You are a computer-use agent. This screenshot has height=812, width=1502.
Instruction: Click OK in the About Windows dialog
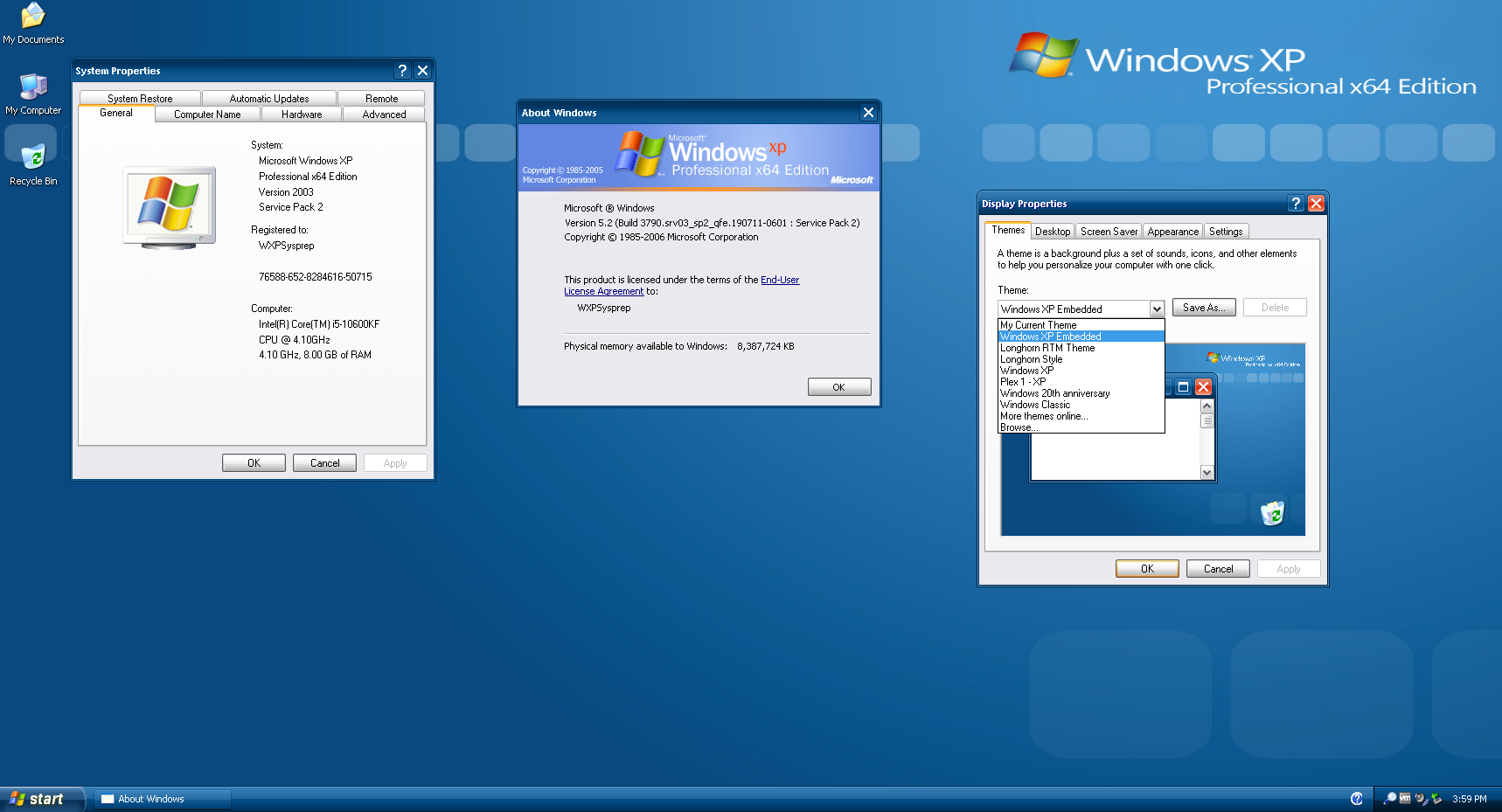pyautogui.click(x=838, y=386)
